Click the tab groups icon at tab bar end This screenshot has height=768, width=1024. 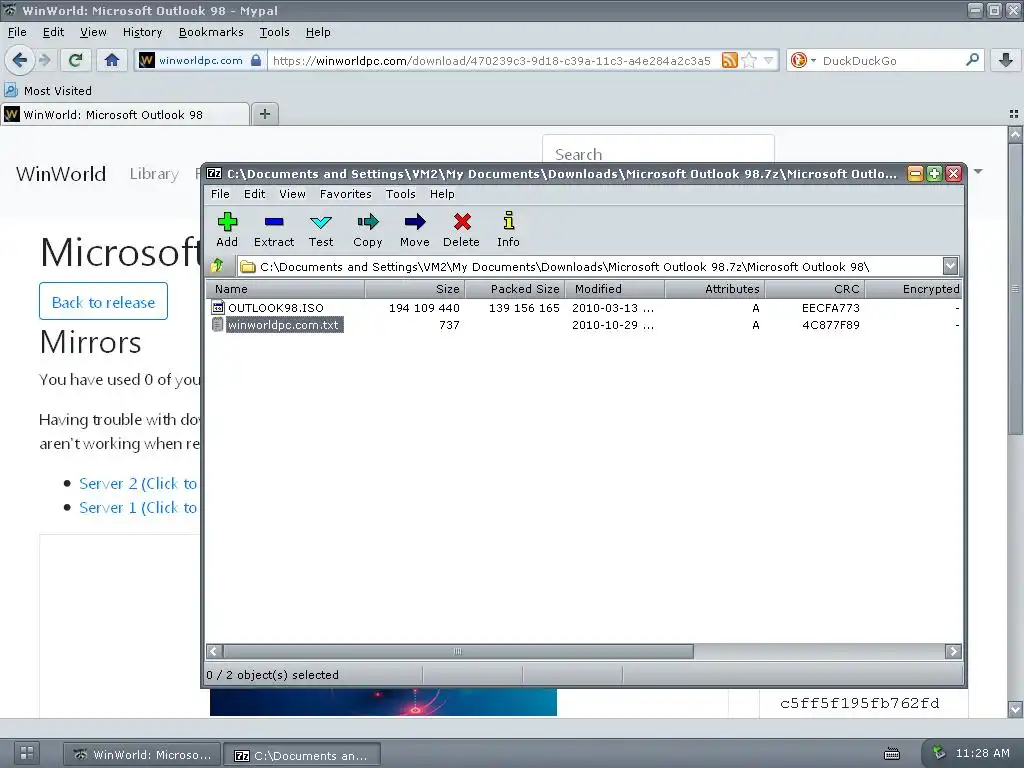pyautogui.click(x=1014, y=114)
